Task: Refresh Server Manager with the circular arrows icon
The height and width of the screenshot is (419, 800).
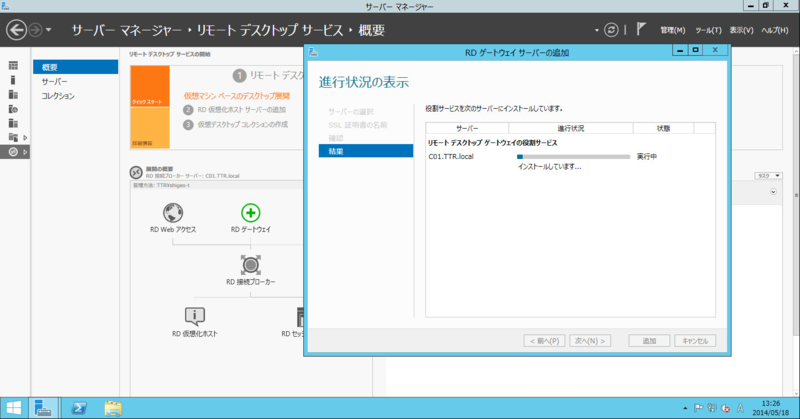Action: 611,30
